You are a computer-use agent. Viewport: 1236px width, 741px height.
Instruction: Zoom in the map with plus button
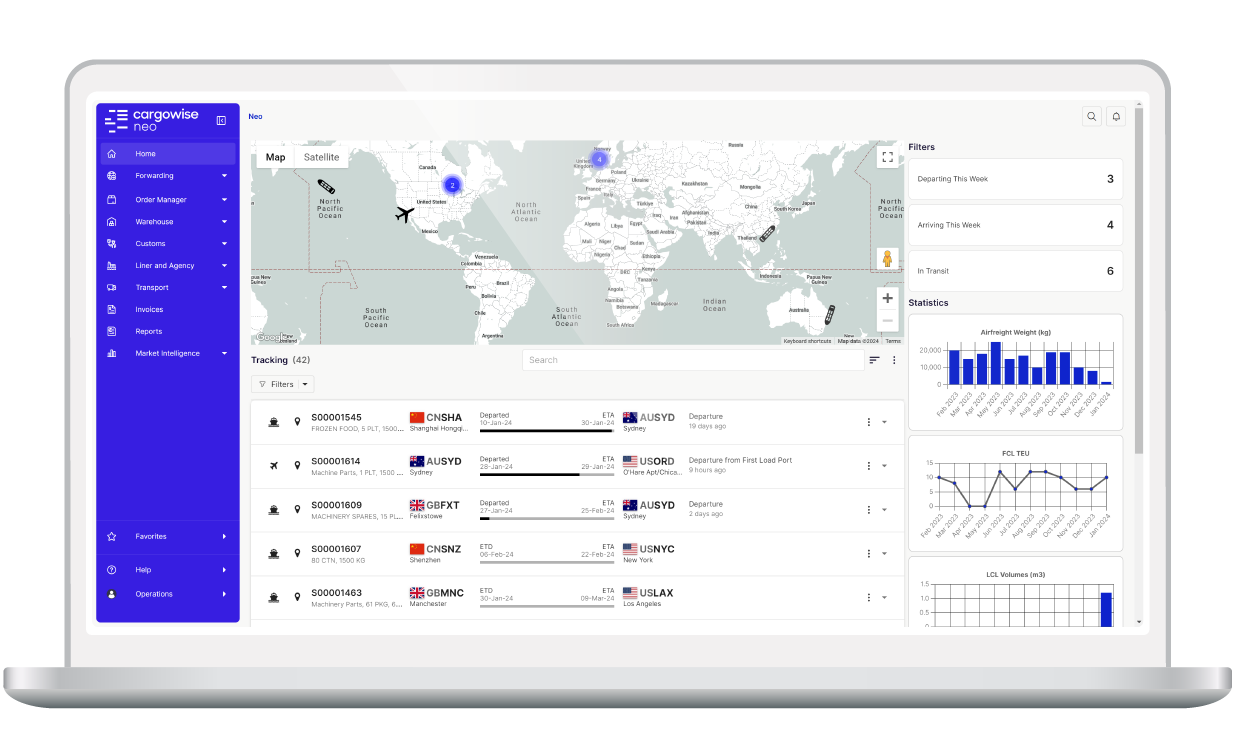tap(887, 298)
